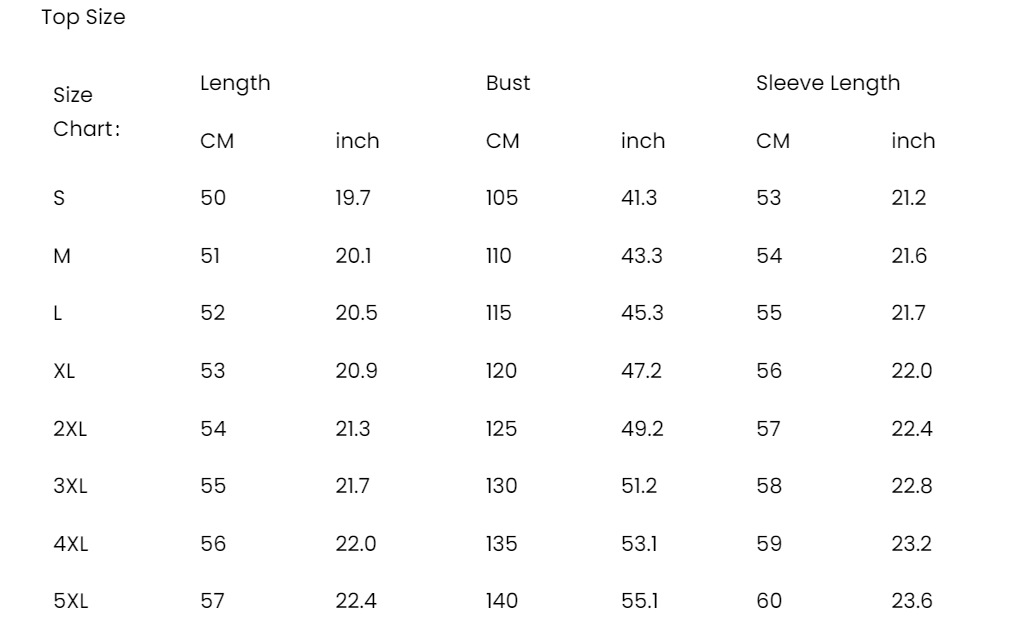Click bust inch value 47.2
The image size is (1019, 633).
coord(641,372)
